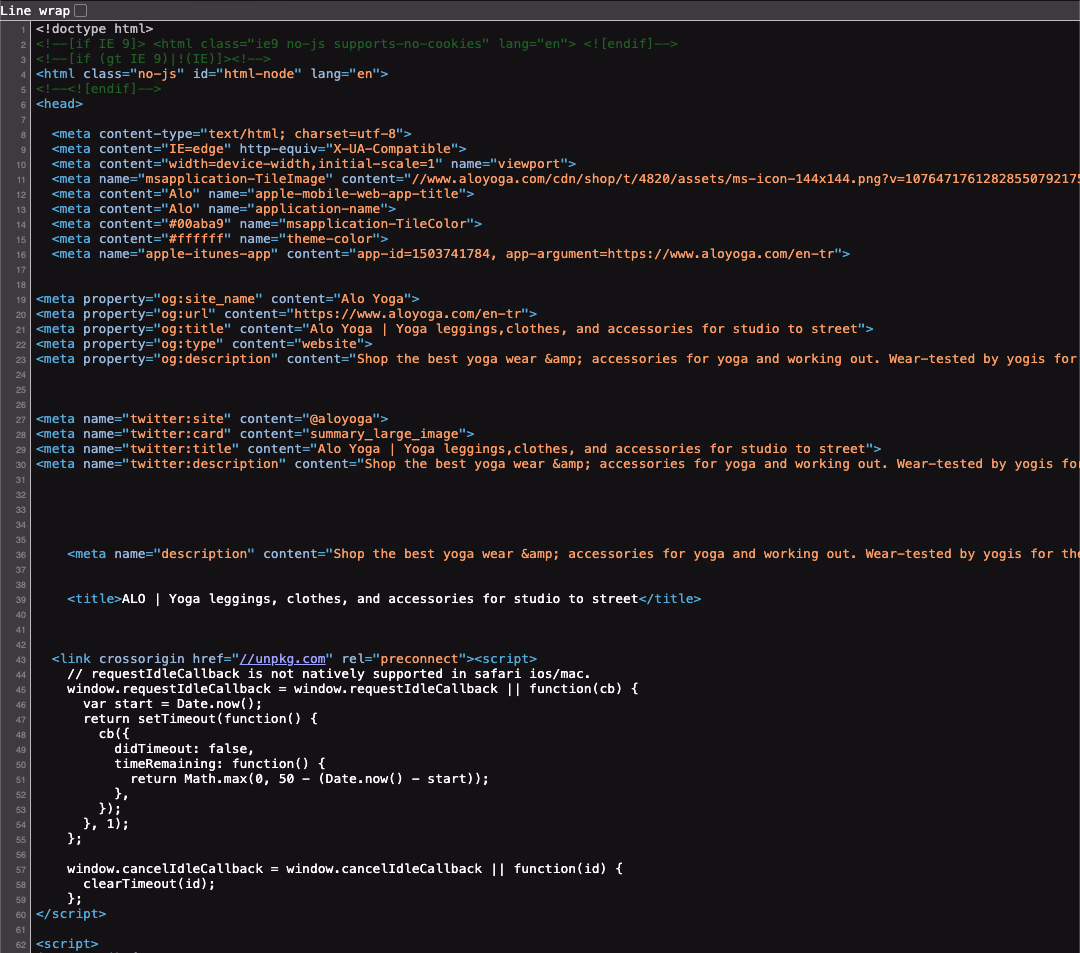Click 'summary_large_image' content value
The width and height of the screenshot is (1080, 953).
pyautogui.click(x=384, y=434)
